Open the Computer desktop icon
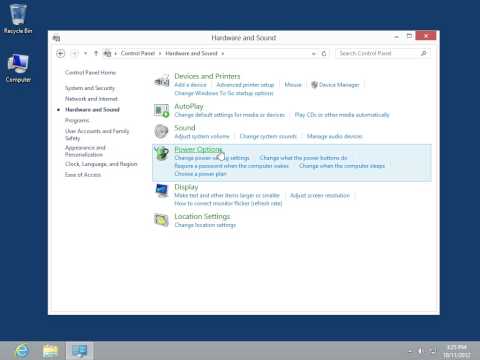This screenshot has height=360, width=480. click(x=18, y=68)
